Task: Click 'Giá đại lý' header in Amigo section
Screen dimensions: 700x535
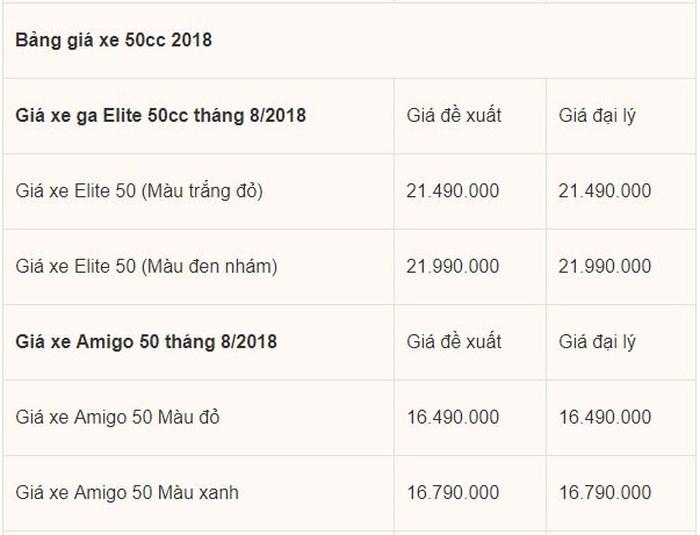Action: click(x=597, y=343)
